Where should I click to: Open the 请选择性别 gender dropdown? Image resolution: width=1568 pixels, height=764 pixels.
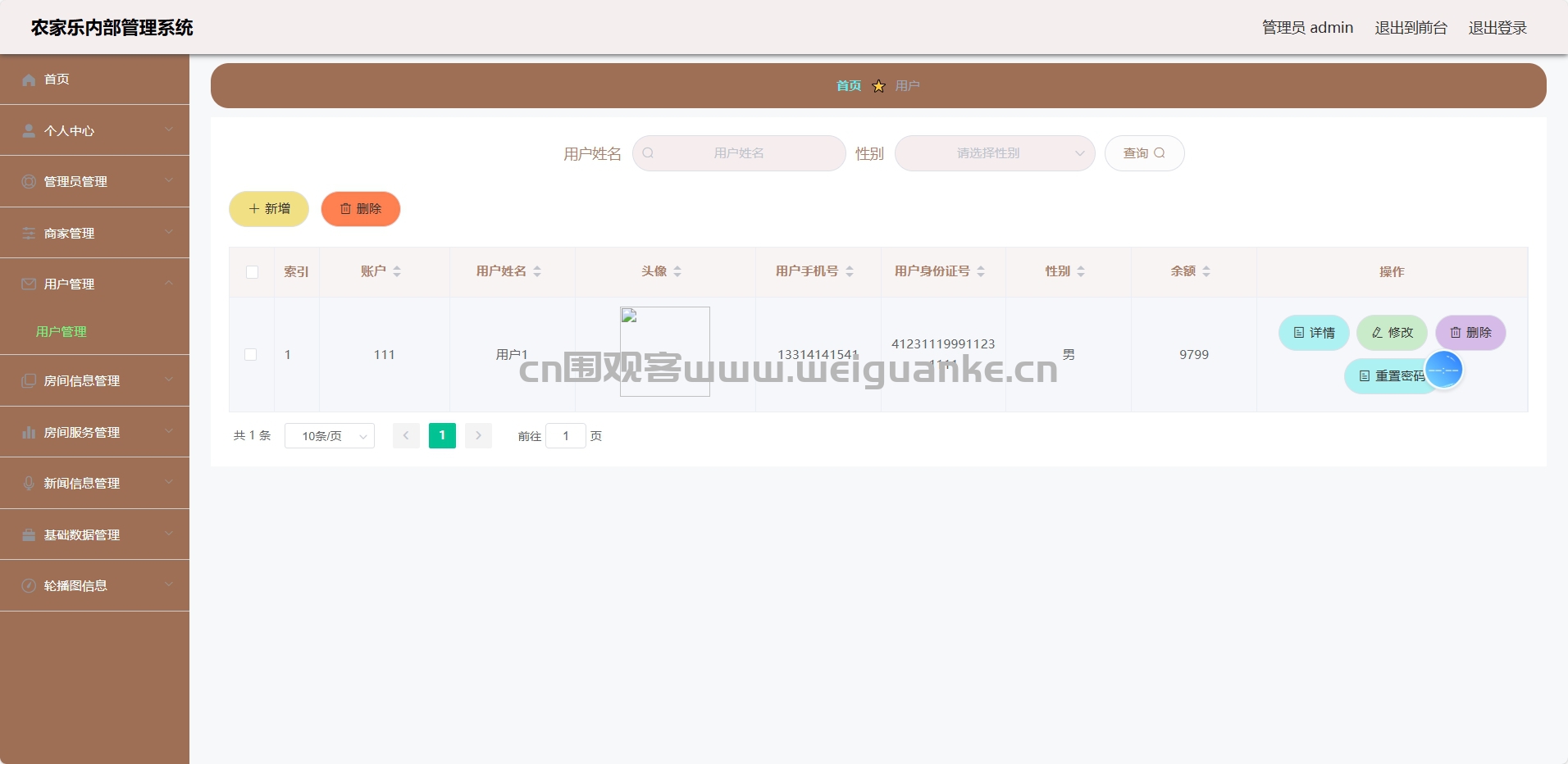(x=995, y=153)
